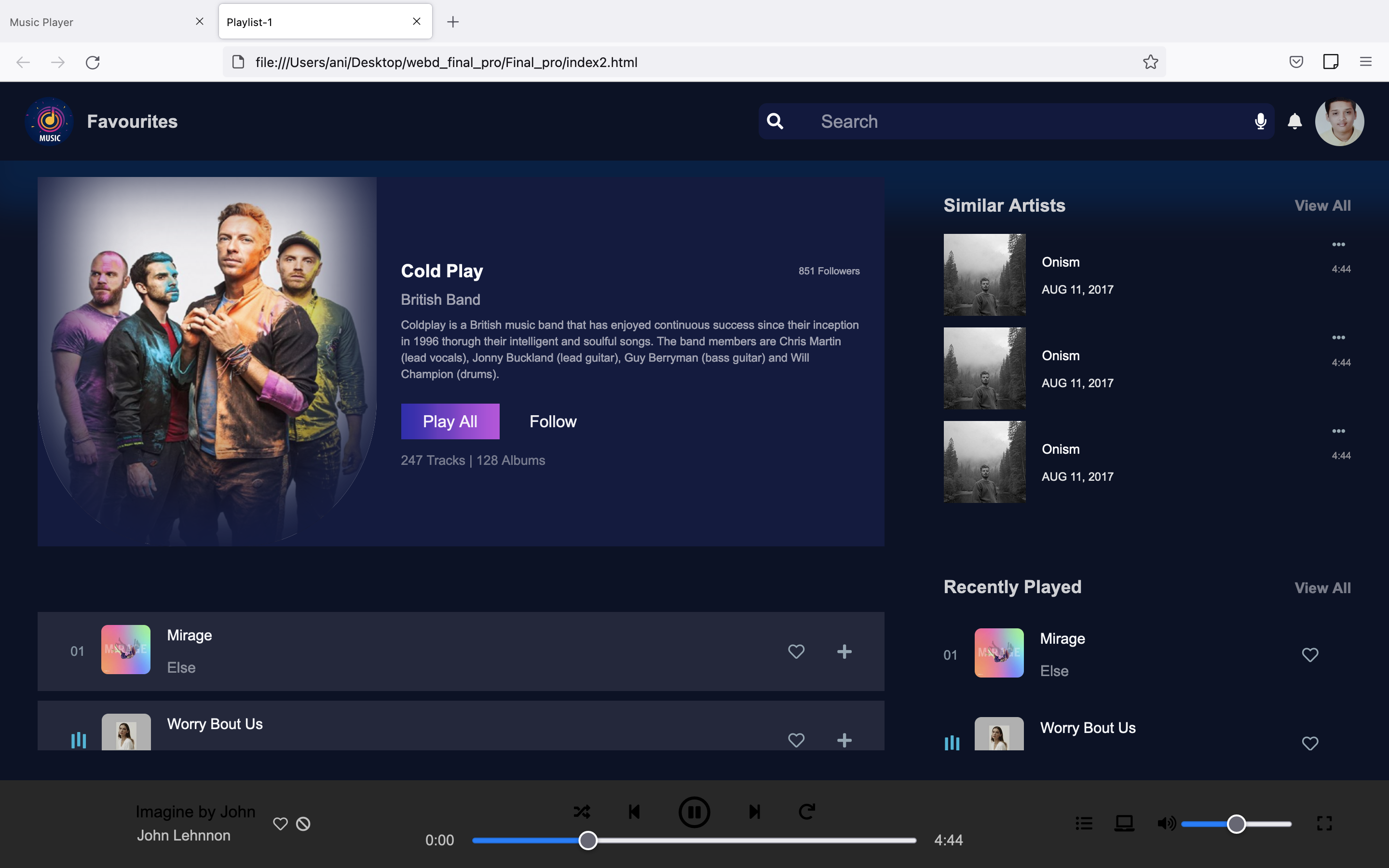Image resolution: width=1389 pixels, height=868 pixels.
Task: Click the connect-to-device laptop icon
Action: tap(1124, 823)
